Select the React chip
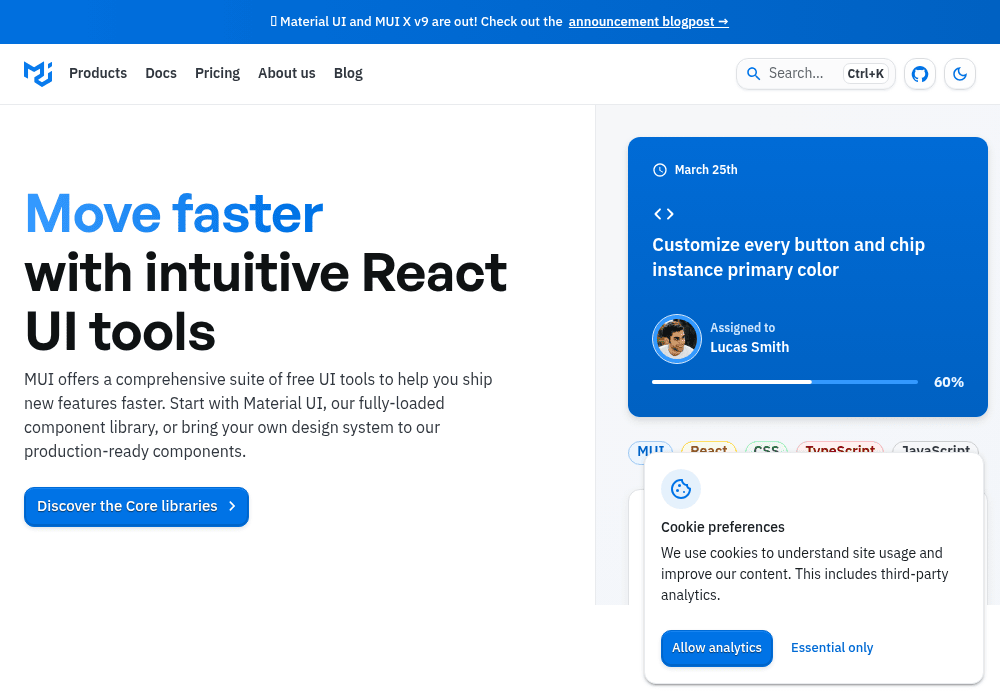 709,448
